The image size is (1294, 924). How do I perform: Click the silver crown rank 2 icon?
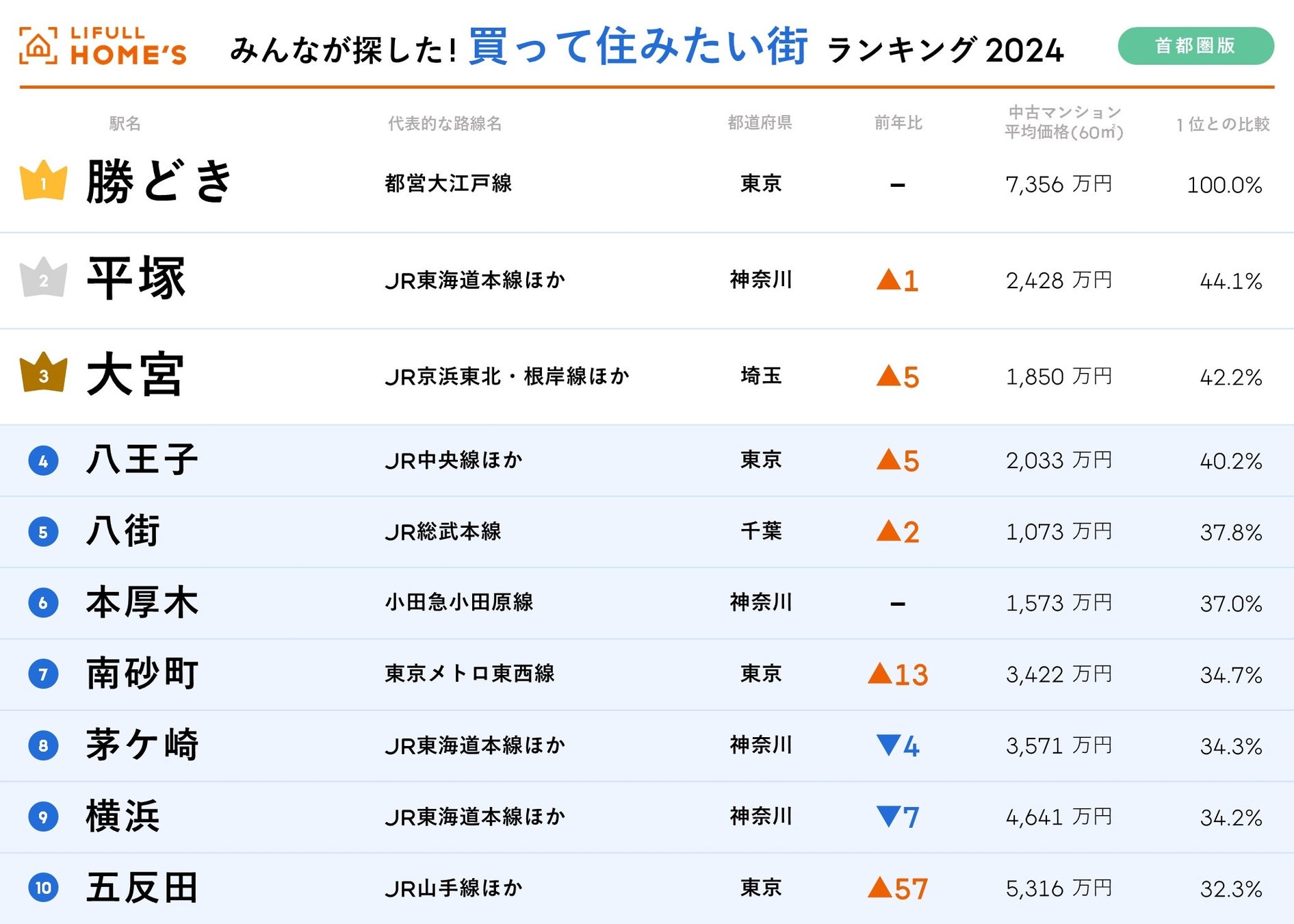pyautogui.click(x=44, y=278)
